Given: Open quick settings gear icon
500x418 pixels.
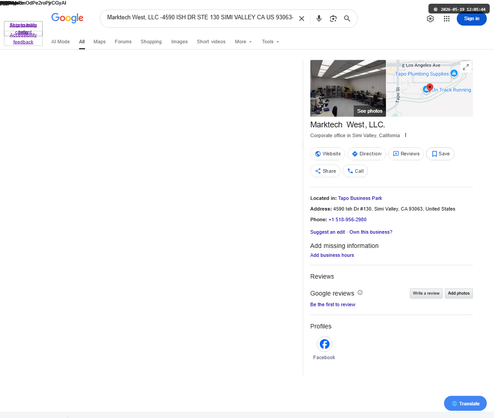Looking at the screenshot, I should [x=430, y=19].
